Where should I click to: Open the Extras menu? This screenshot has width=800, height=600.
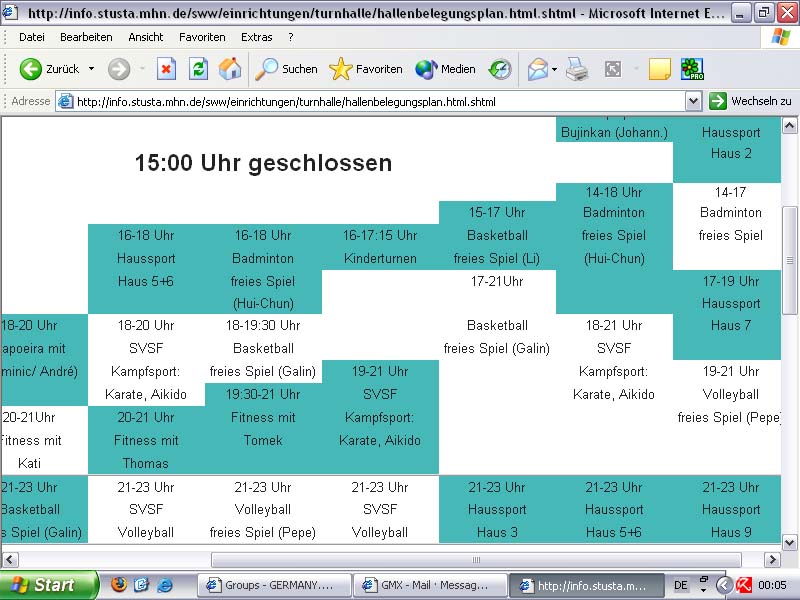(x=257, y=37)
